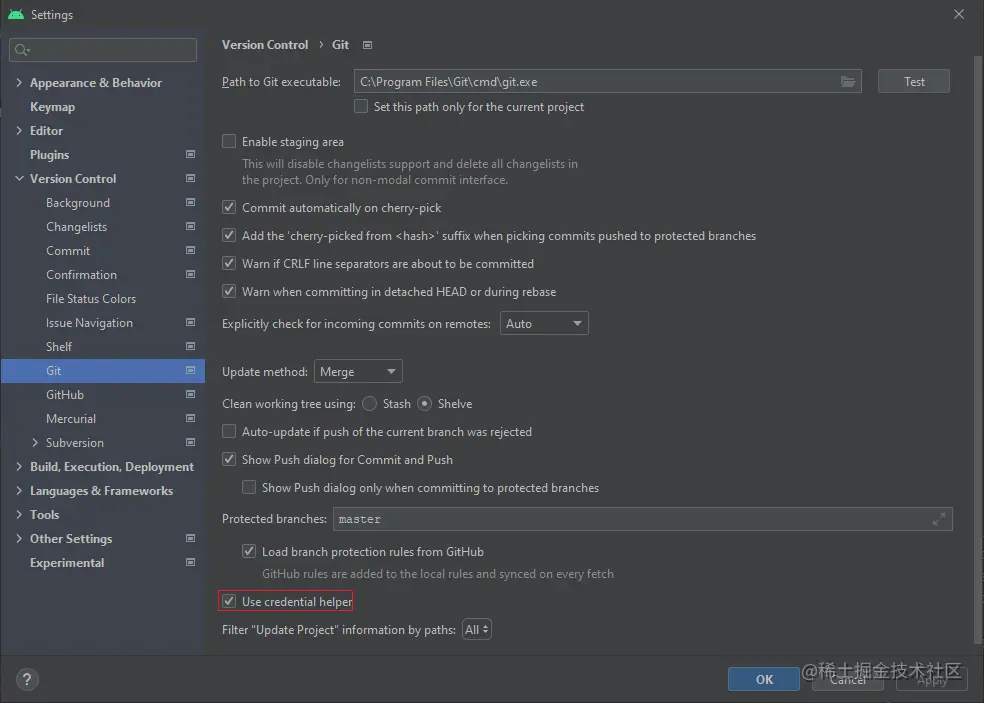
Task: Click Version Control in the breadcrumb
Action: coord(265,45)
